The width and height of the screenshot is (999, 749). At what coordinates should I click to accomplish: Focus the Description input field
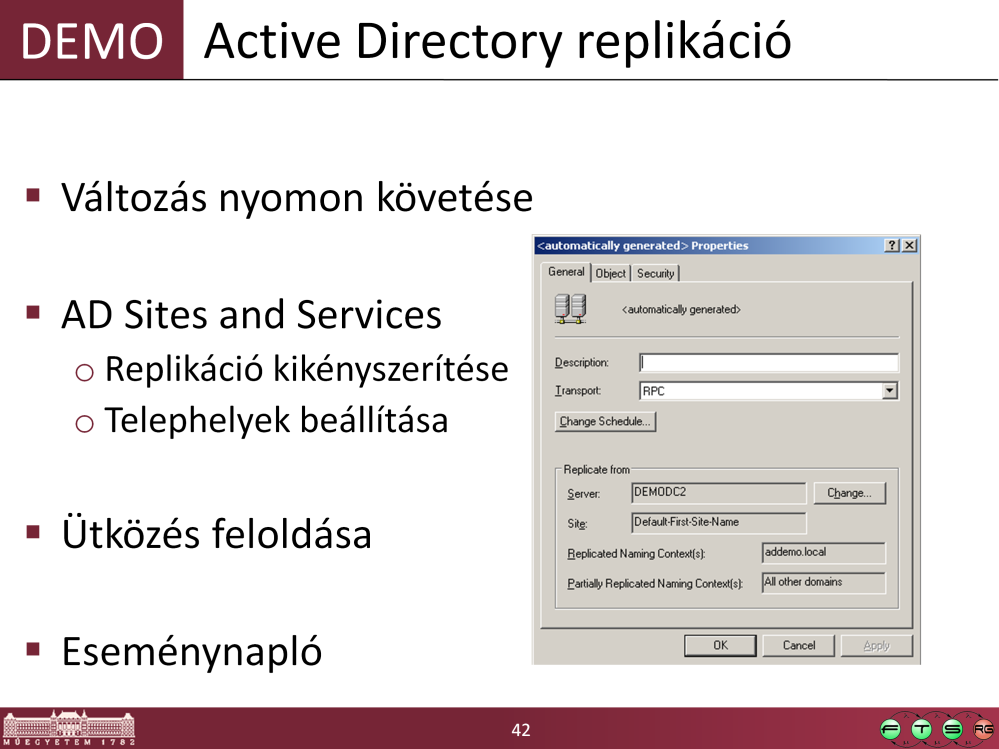click(768, 362)
